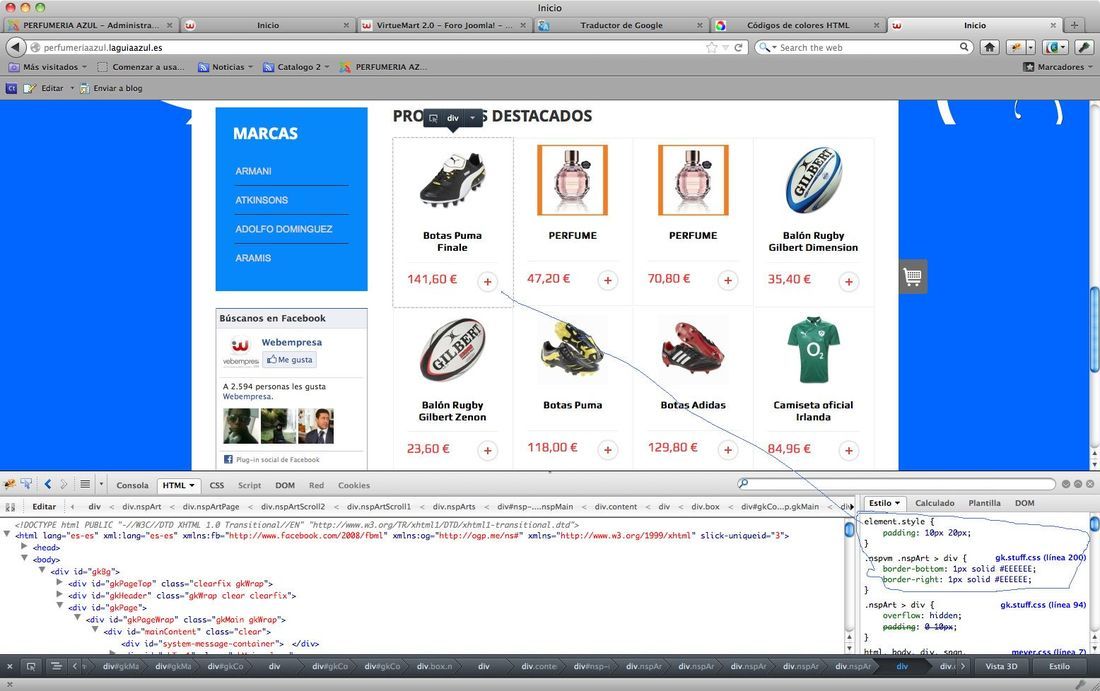Click the ARMANI brand link

pyautogui.click(x=253, y=171)
